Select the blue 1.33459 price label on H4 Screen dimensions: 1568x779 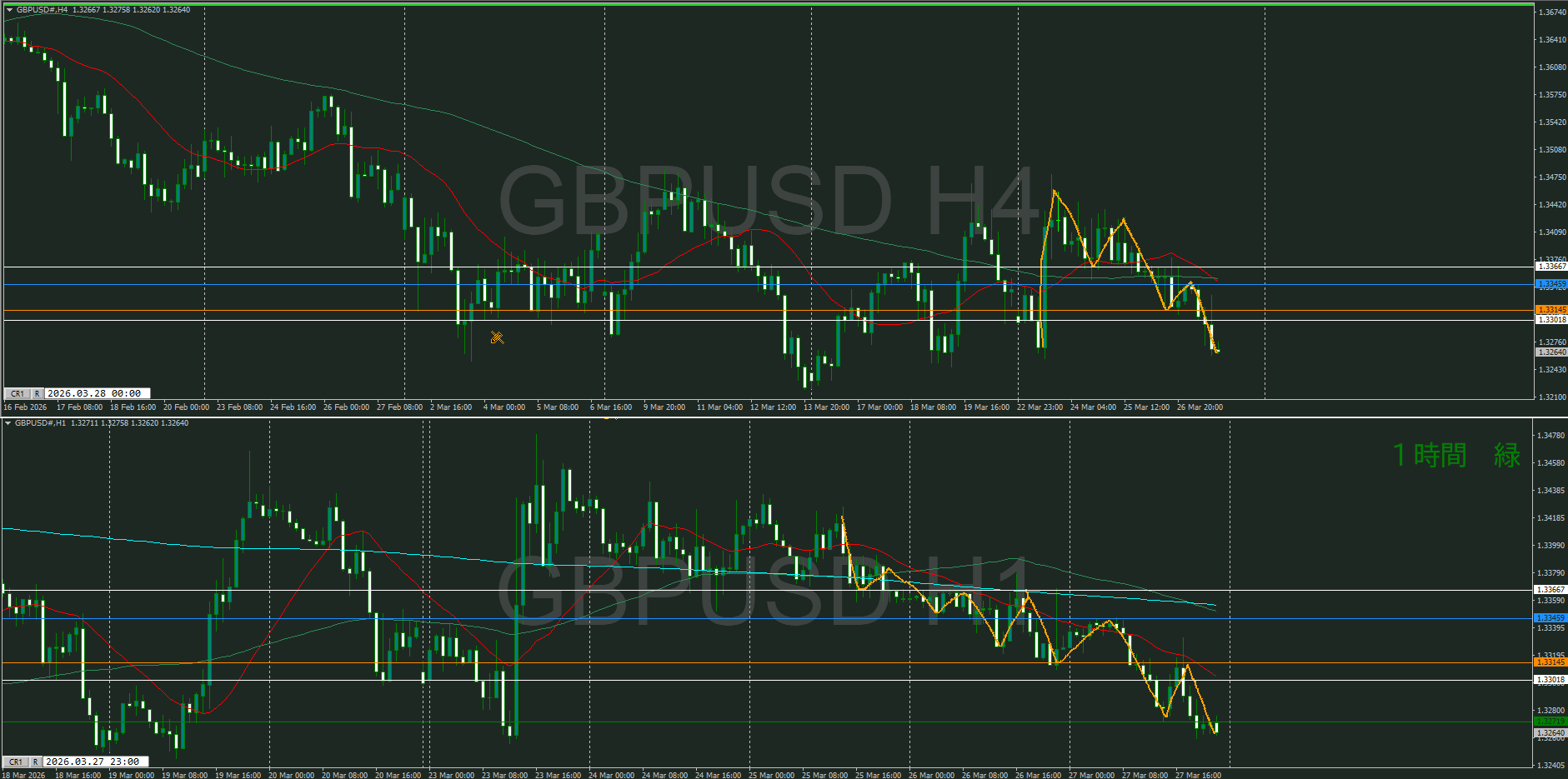pyautogui.click(x=1550, y=284)
